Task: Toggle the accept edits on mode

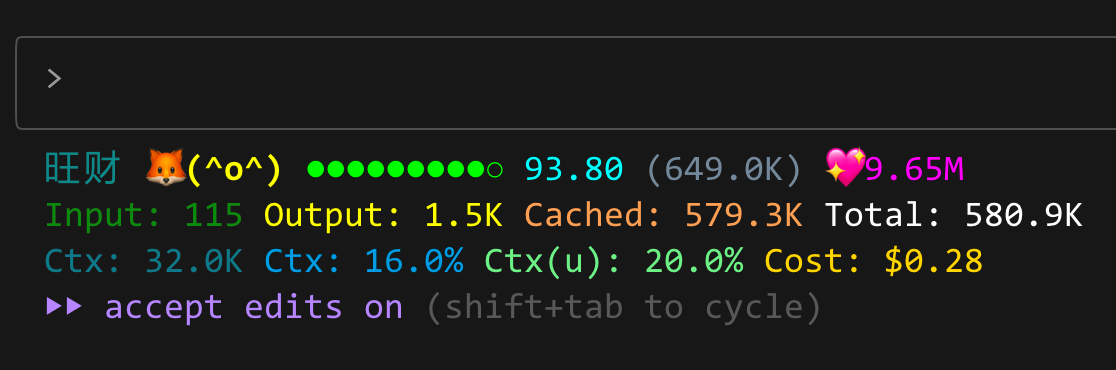Action: (253, 308)
